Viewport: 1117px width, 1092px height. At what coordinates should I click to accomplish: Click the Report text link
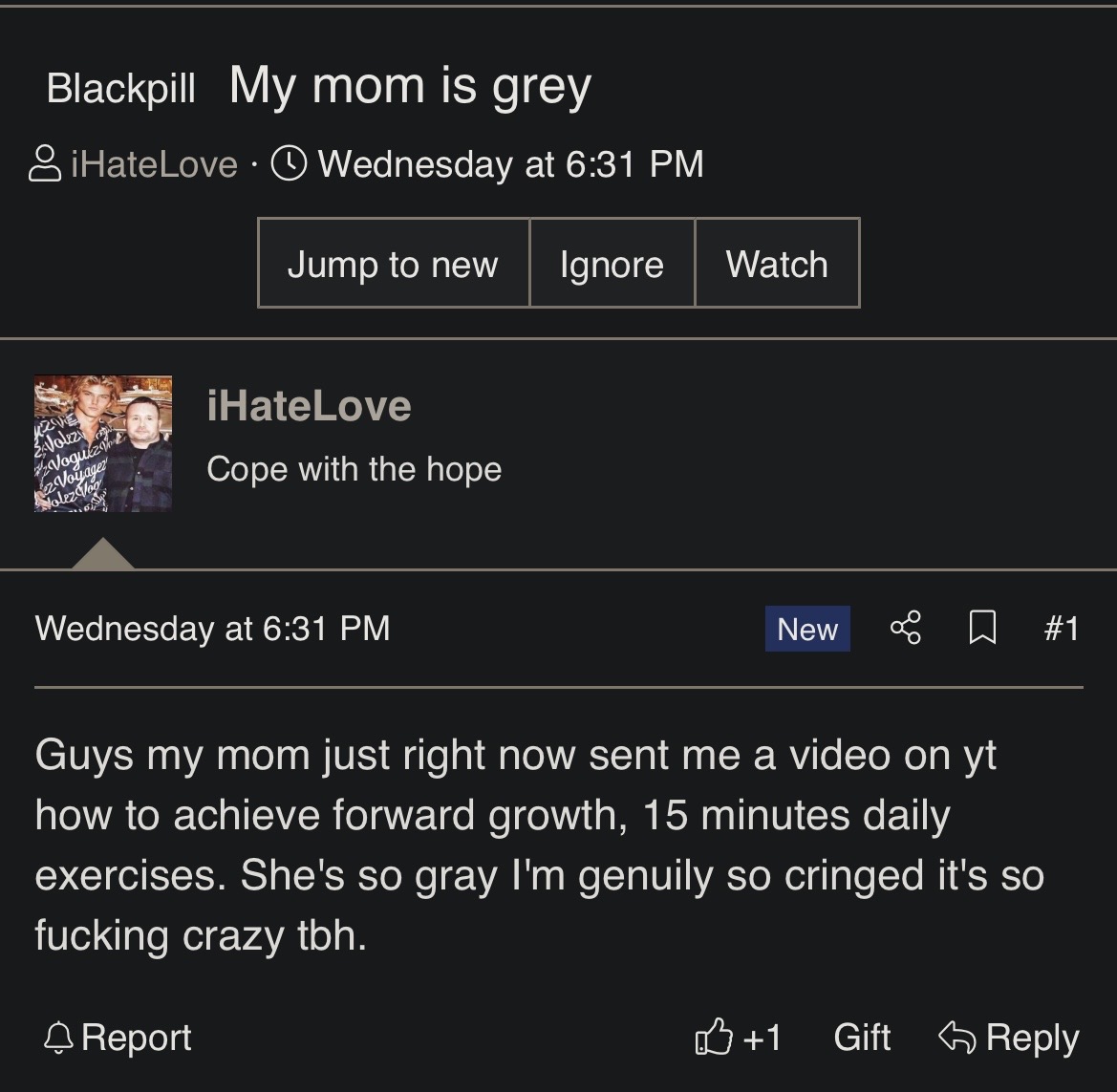click(137, 1038)
